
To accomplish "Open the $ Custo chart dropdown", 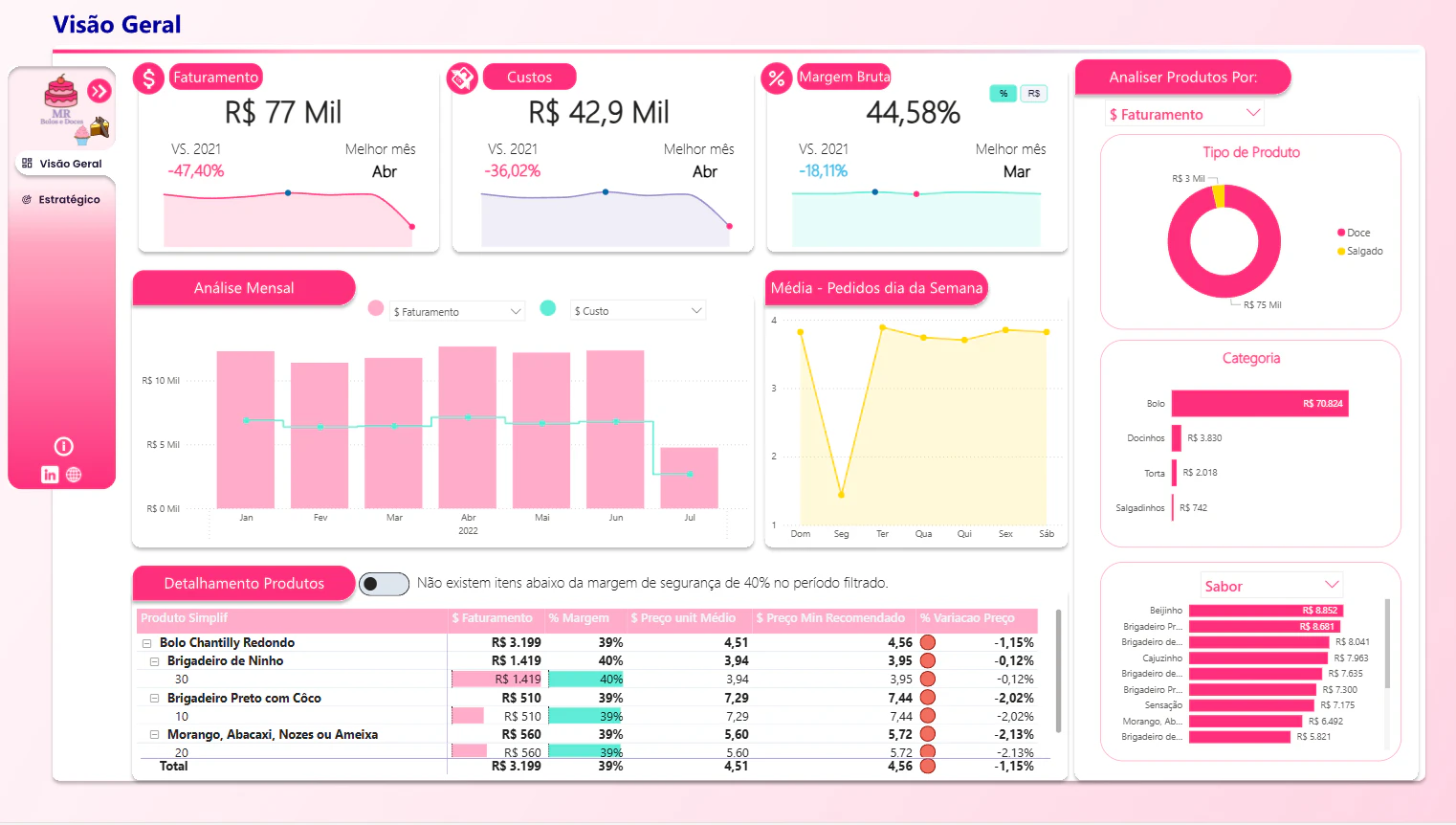I will coord(638,311).
